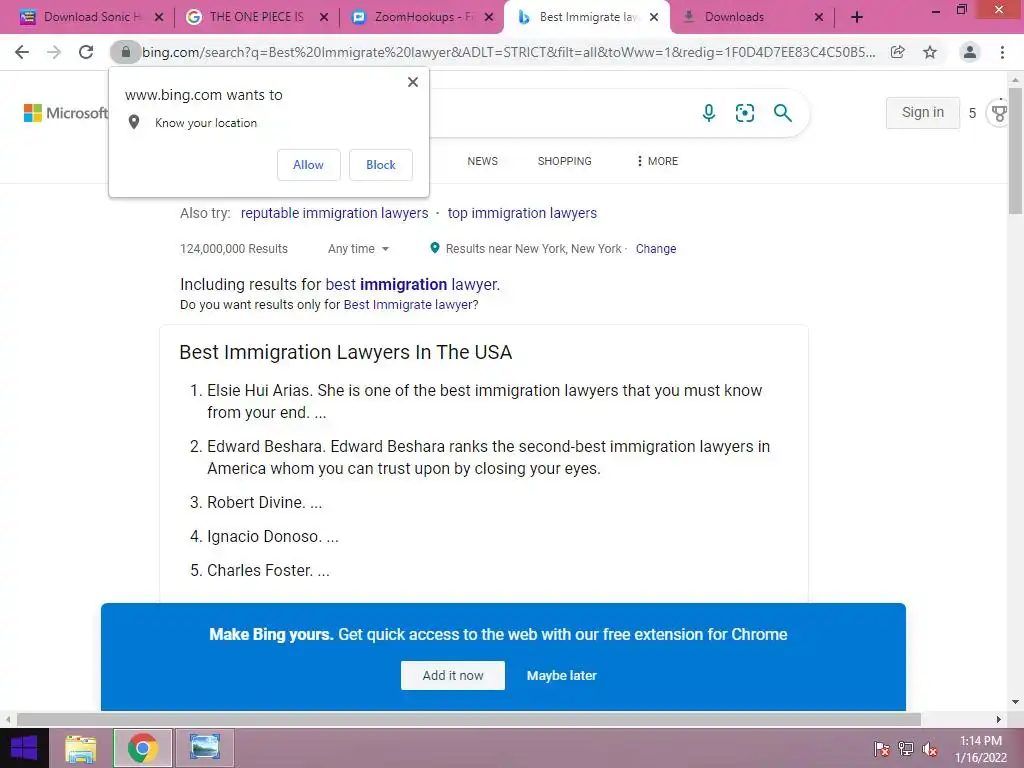Open the NEWS search category

(x=483, y=161)
